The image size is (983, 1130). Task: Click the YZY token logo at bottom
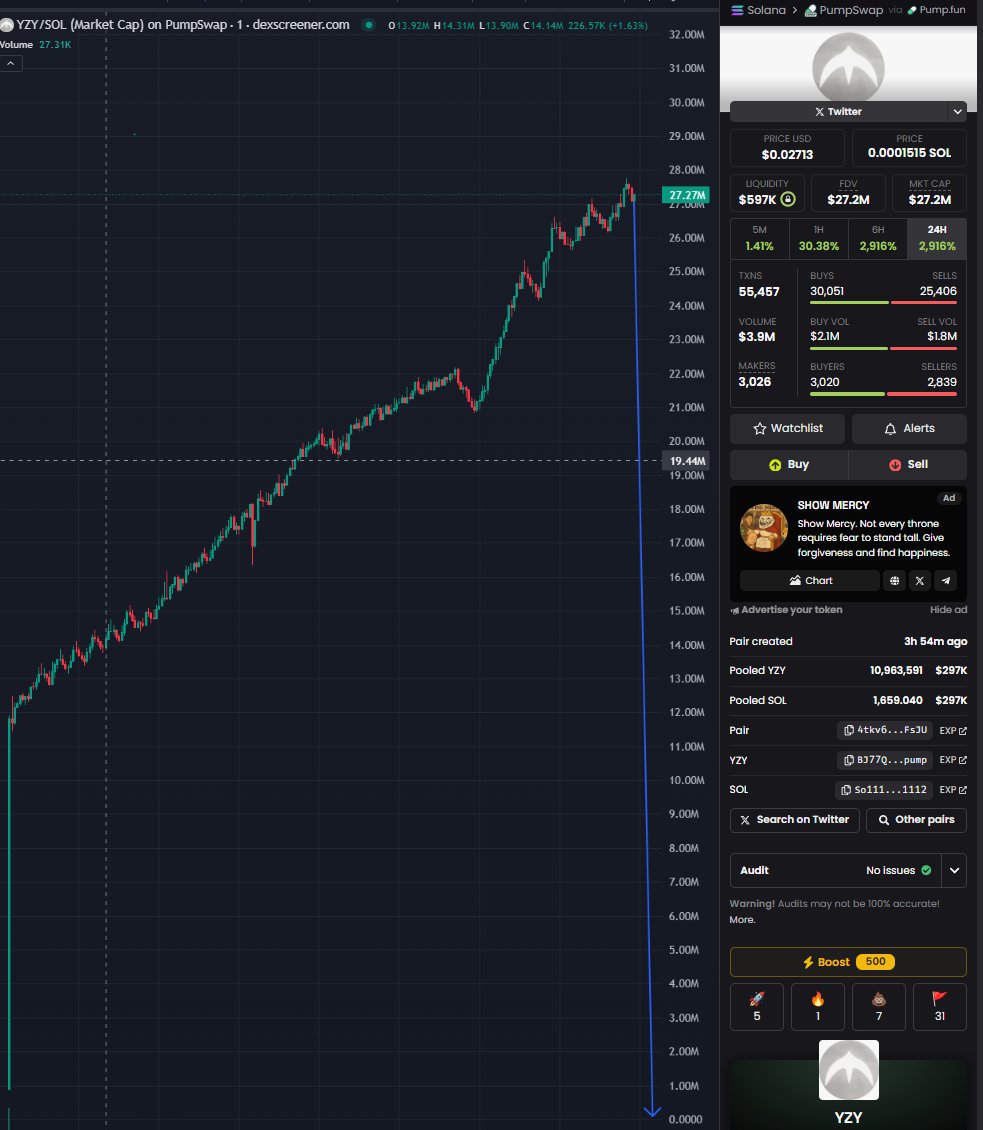(848, 1069)
